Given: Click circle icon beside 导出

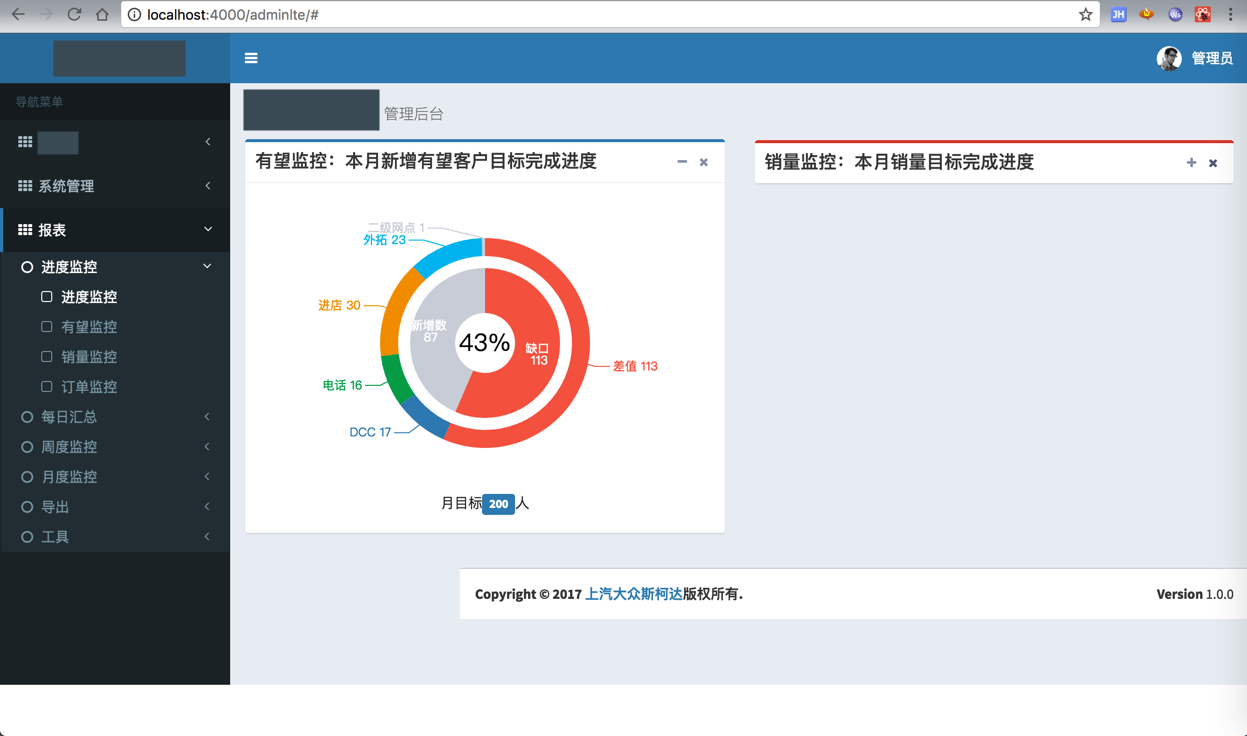Looking at the screenshot, I should click(27, 507).
